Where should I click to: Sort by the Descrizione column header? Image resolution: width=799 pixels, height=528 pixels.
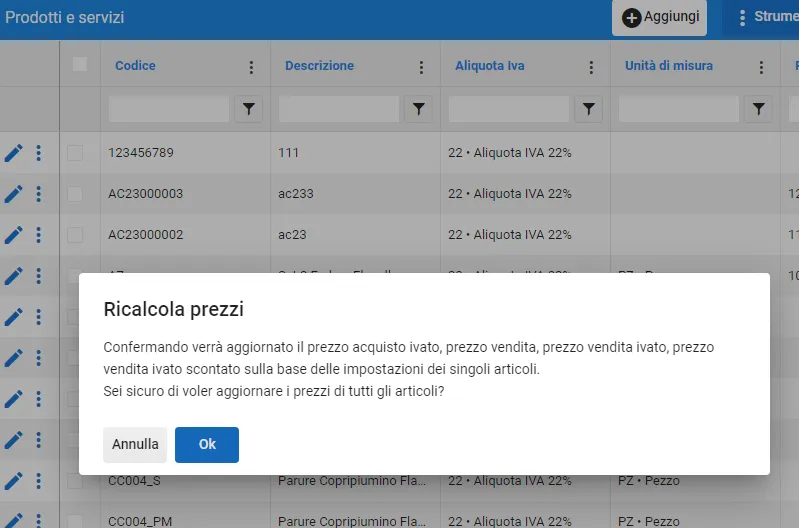[319, 66]
